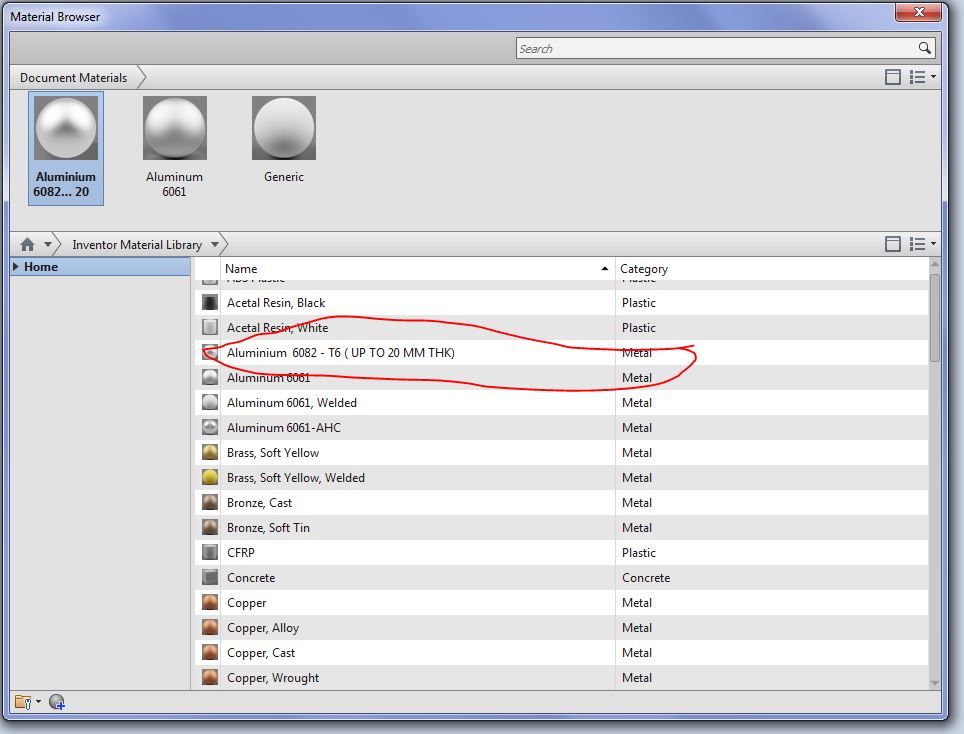Click Brass, Soft Yellow swatch icon
964x734 pixels.
pyautogui.click(x=210, y=452)
